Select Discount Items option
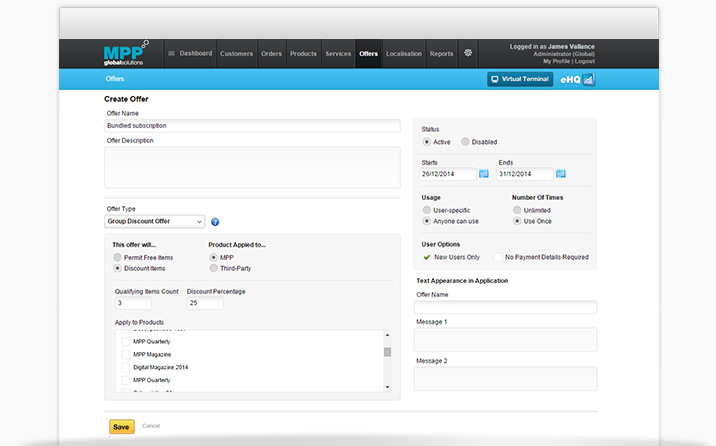Image resolution: width=716 pixels, height=446 pixels. (117, 268)
